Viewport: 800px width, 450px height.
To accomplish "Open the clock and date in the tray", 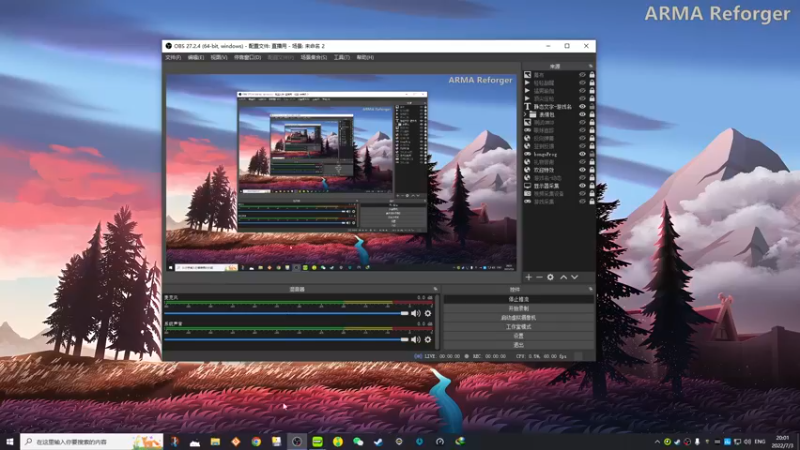I will pyautogui.click(x=782, y=441).
